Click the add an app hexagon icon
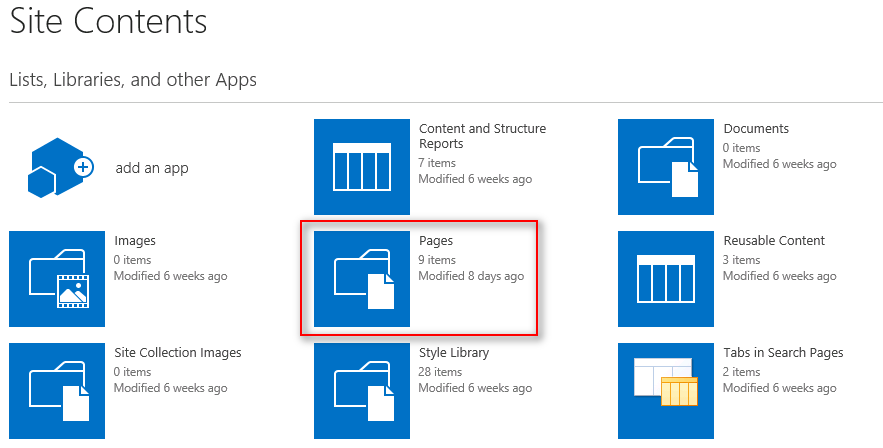Screen dimensions: 883x448 tap(61, 168)
